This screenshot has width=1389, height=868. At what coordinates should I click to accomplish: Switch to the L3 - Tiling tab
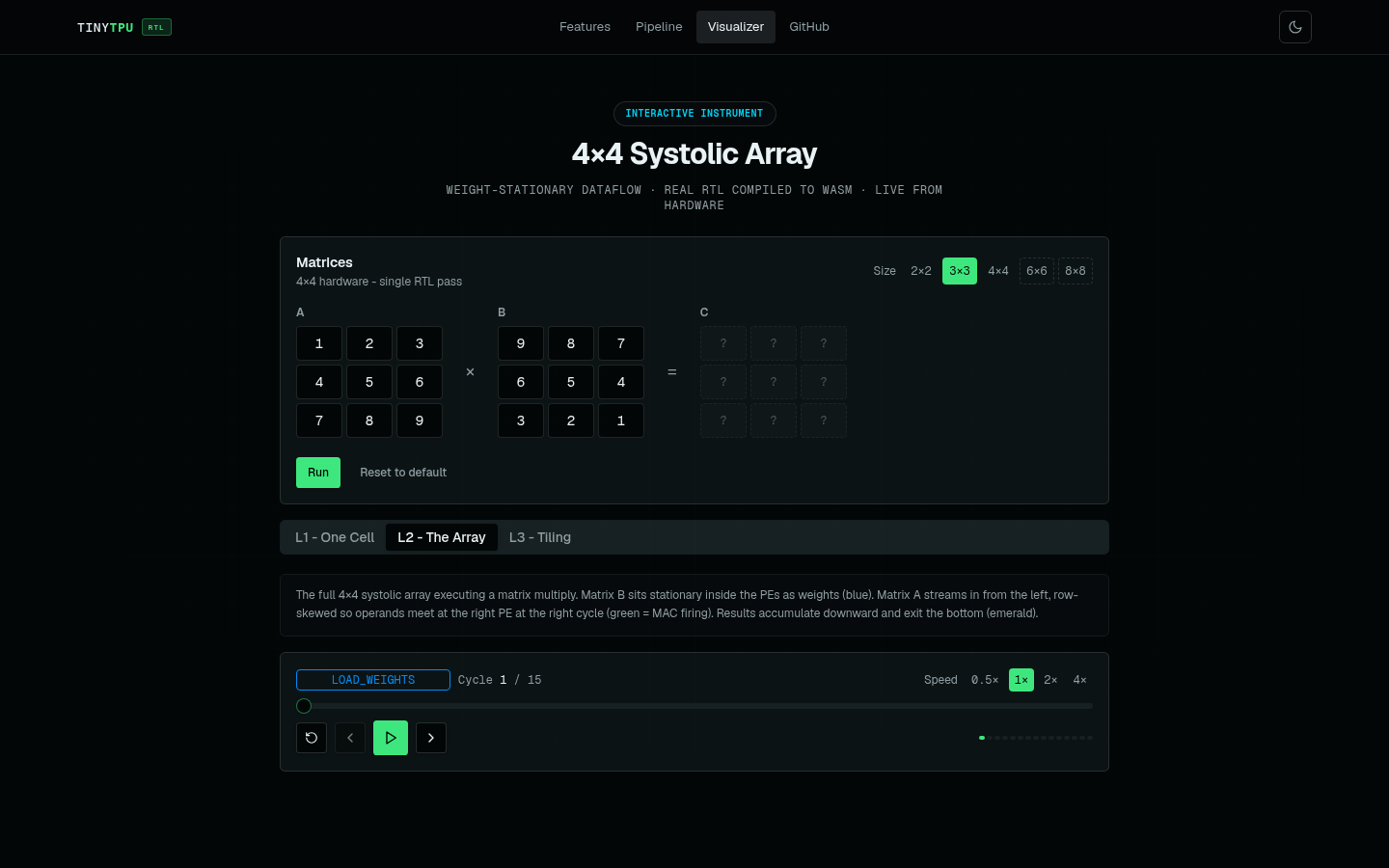(540, 537)
